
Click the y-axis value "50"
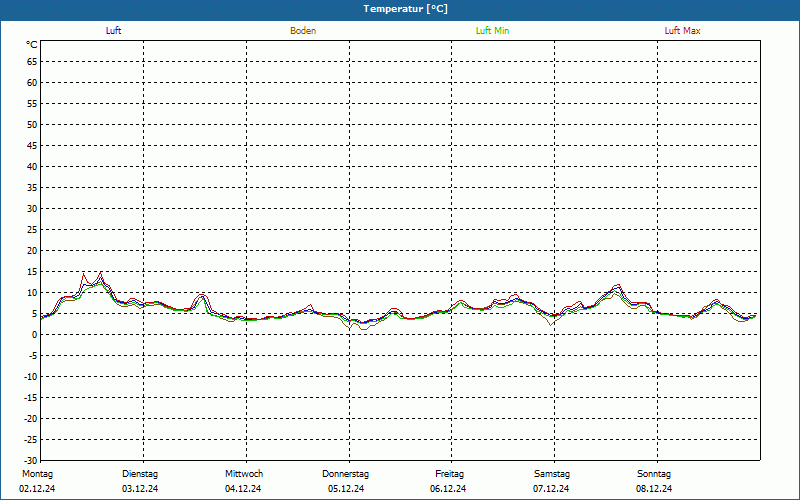32,124
